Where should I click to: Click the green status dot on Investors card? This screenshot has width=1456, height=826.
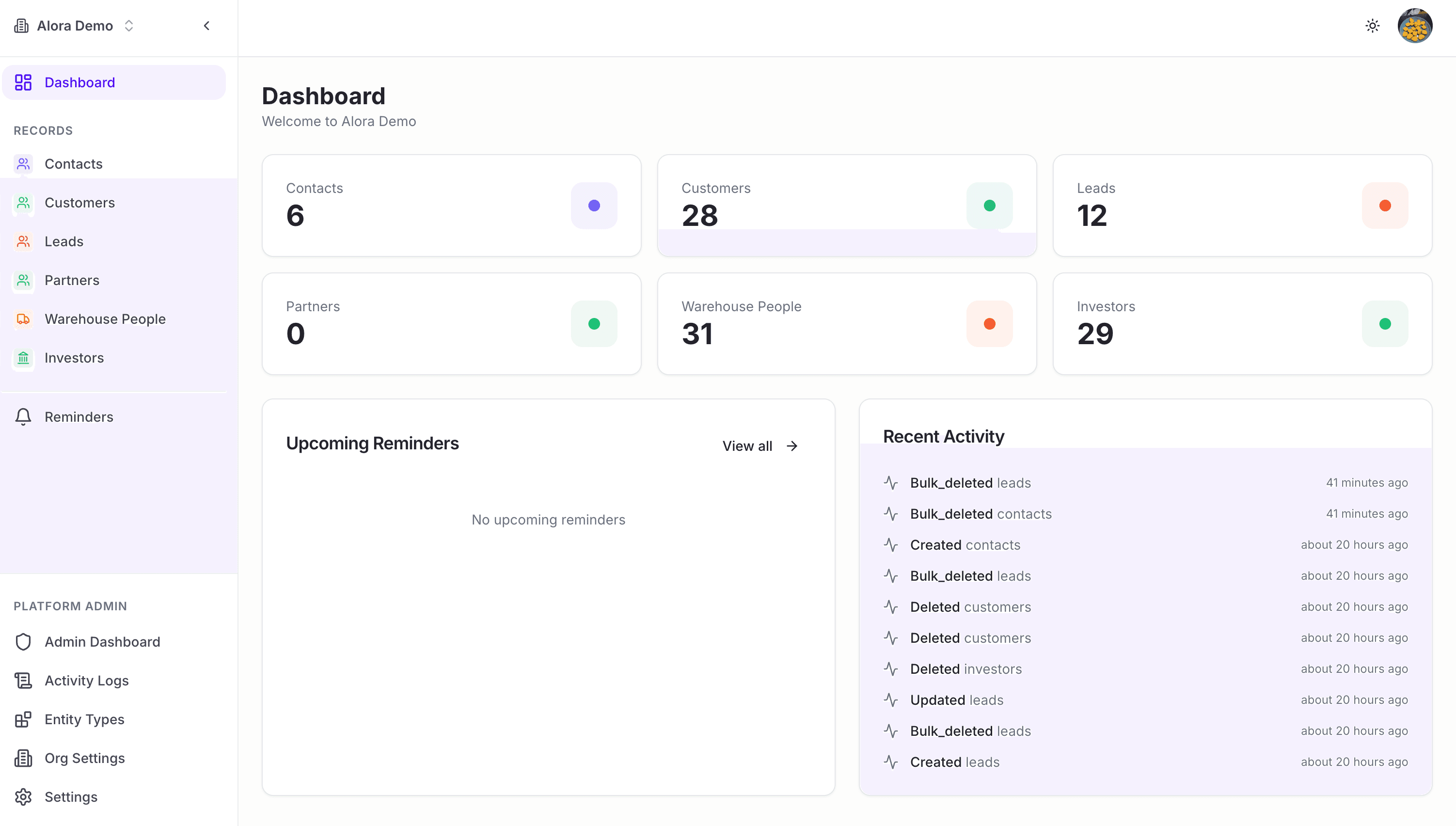tap(1385, 323)
